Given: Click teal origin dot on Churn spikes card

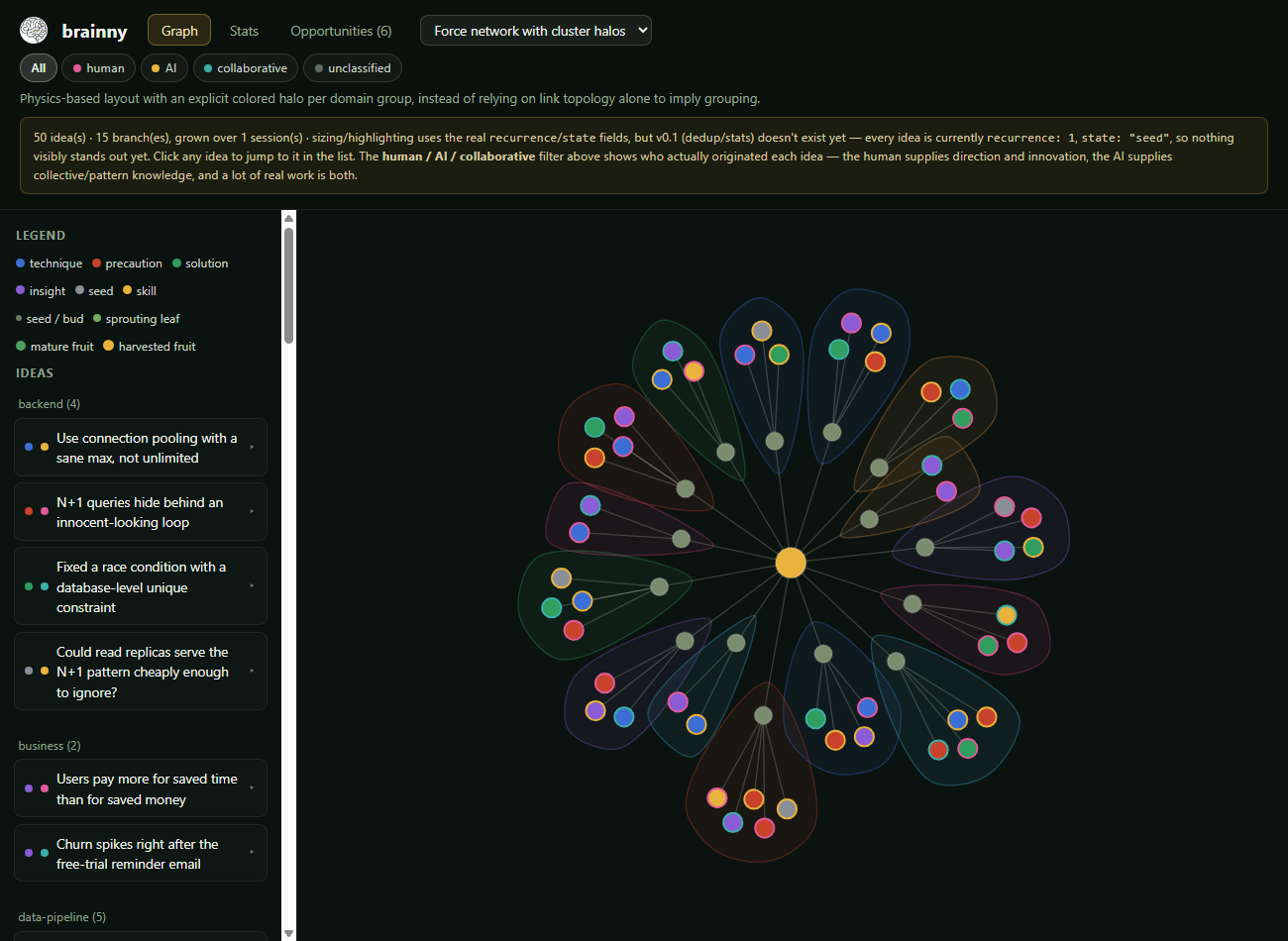Looking at the screenshot, I should pos(45,853).
